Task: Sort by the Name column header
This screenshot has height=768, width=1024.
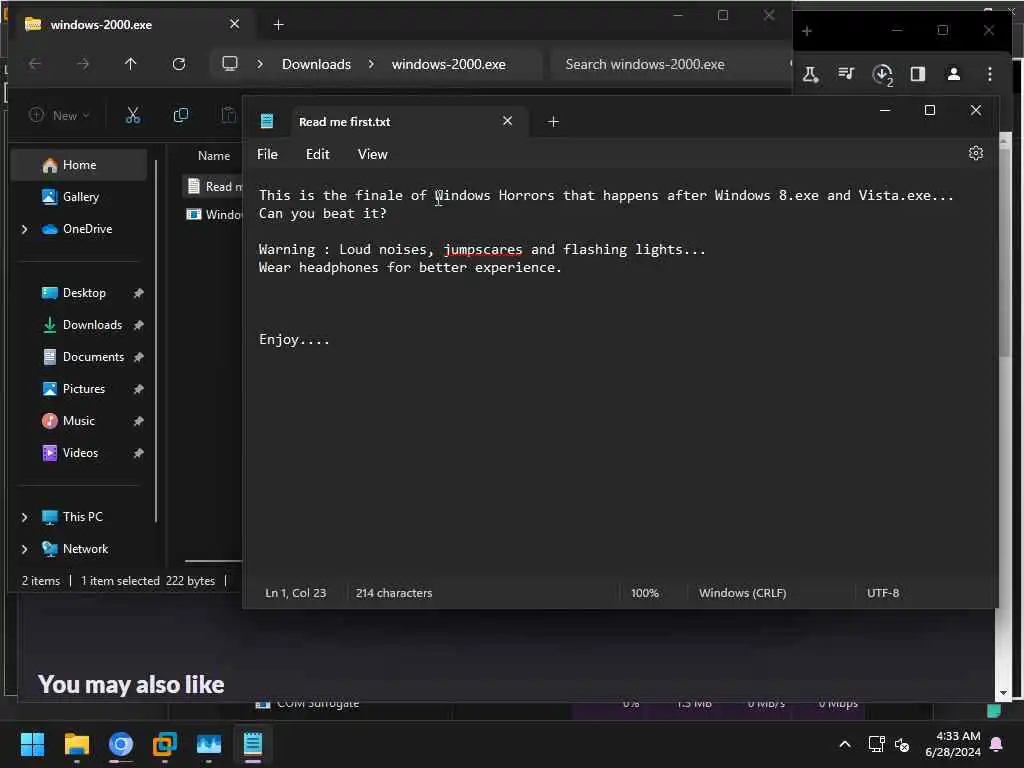Action: click(214, 156)
